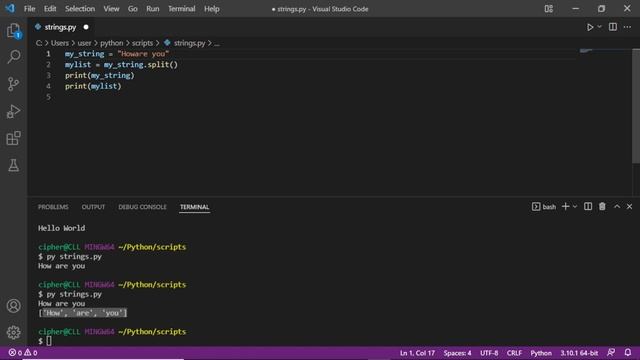The image size is (640, 360).
Task: Open the Terminal menu
Action: (182, 9)
